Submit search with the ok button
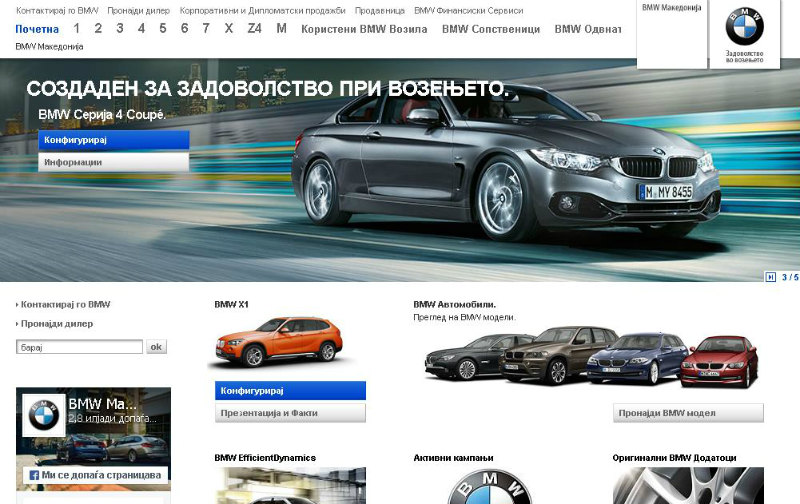This screenshot has height=504, width=800. coord(156,347)
